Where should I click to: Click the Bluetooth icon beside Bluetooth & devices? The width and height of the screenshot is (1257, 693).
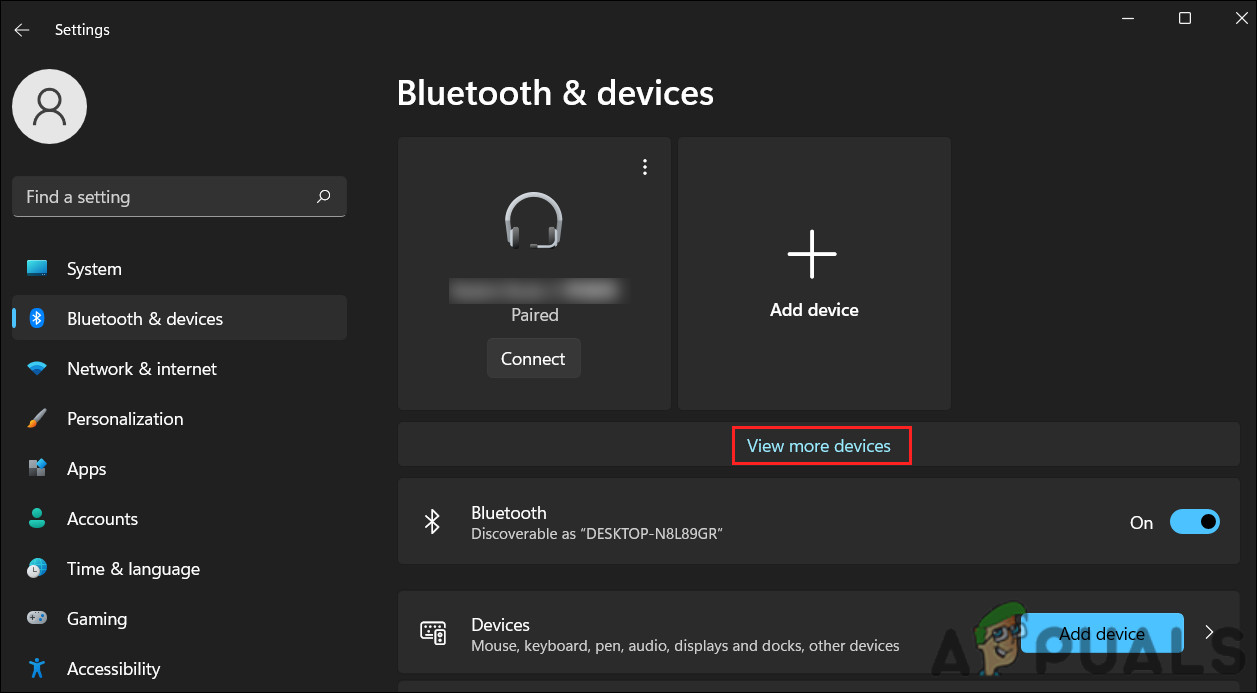[x=37, y=318]
